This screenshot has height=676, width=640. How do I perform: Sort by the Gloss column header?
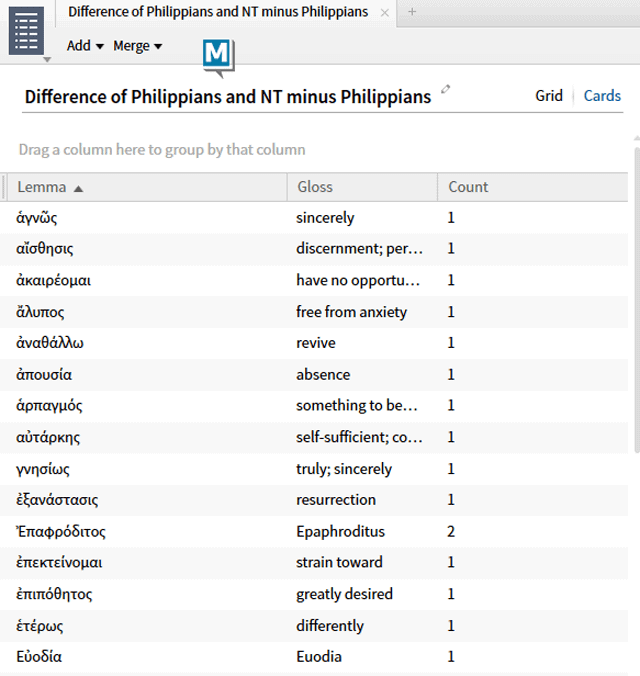pyautogui.click(x=315, y=187)
